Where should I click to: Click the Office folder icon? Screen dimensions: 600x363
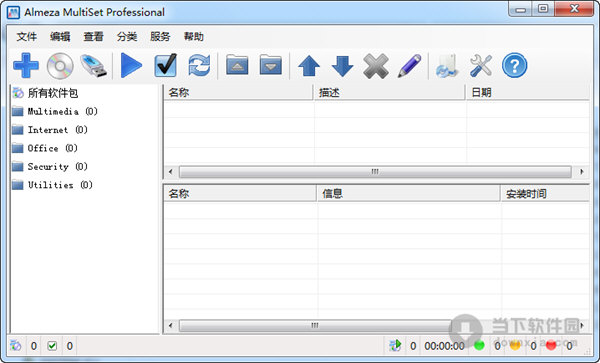[18, 148]
